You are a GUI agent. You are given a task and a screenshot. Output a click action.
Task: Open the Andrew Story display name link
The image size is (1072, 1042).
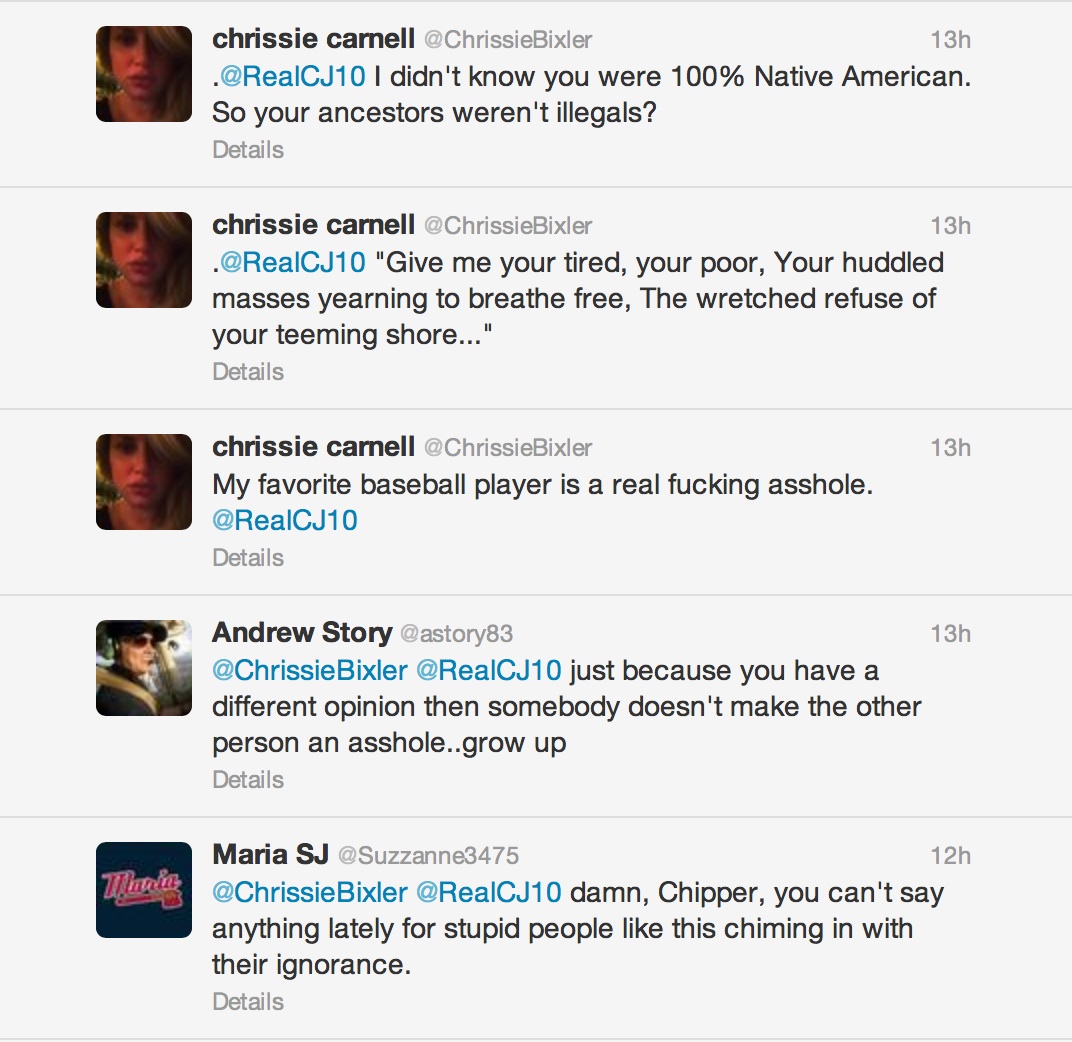point(302,632)
